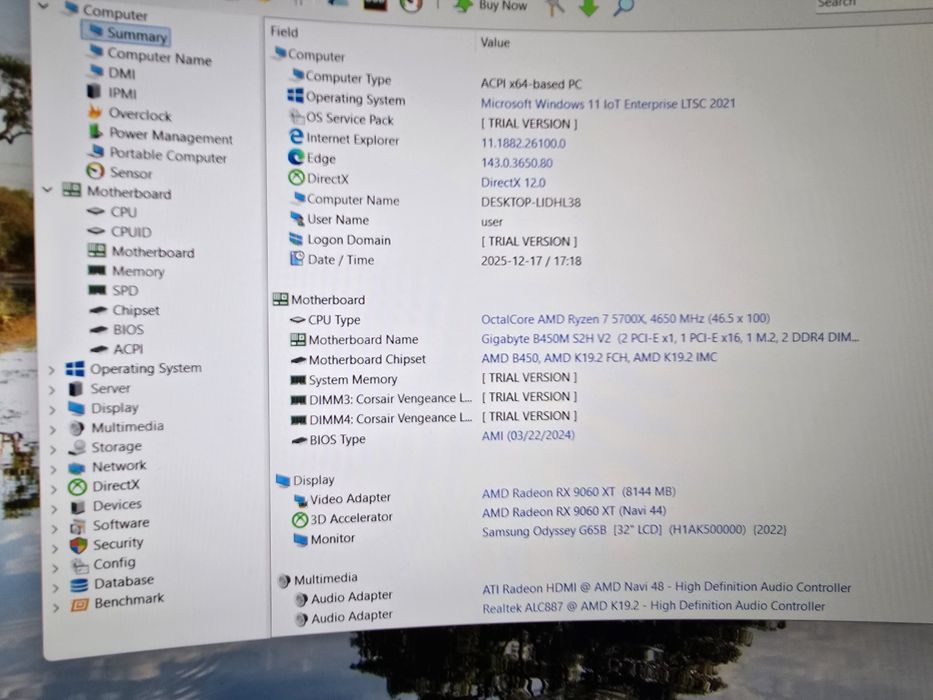Click the Multimedia speaker tree icon
933x700 pixels.
(x=76, y=428)
